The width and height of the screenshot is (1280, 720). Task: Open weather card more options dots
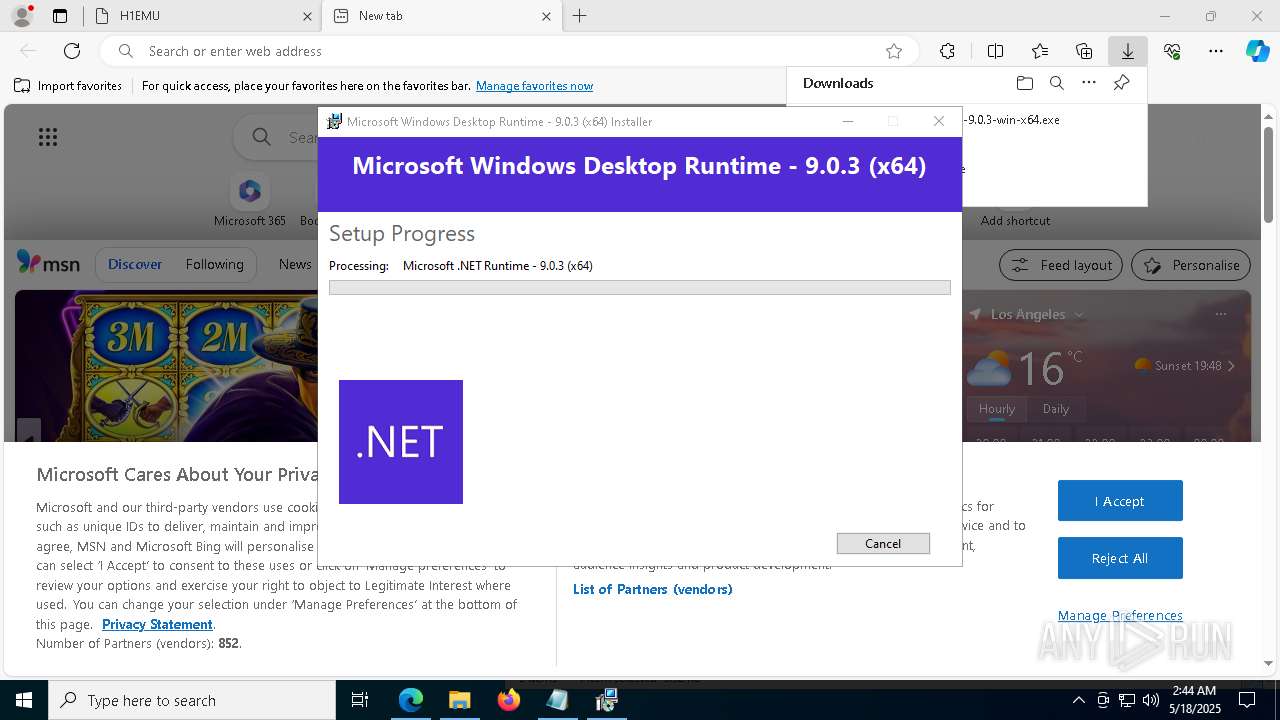pyautogui.click(x=1220, y=314)
